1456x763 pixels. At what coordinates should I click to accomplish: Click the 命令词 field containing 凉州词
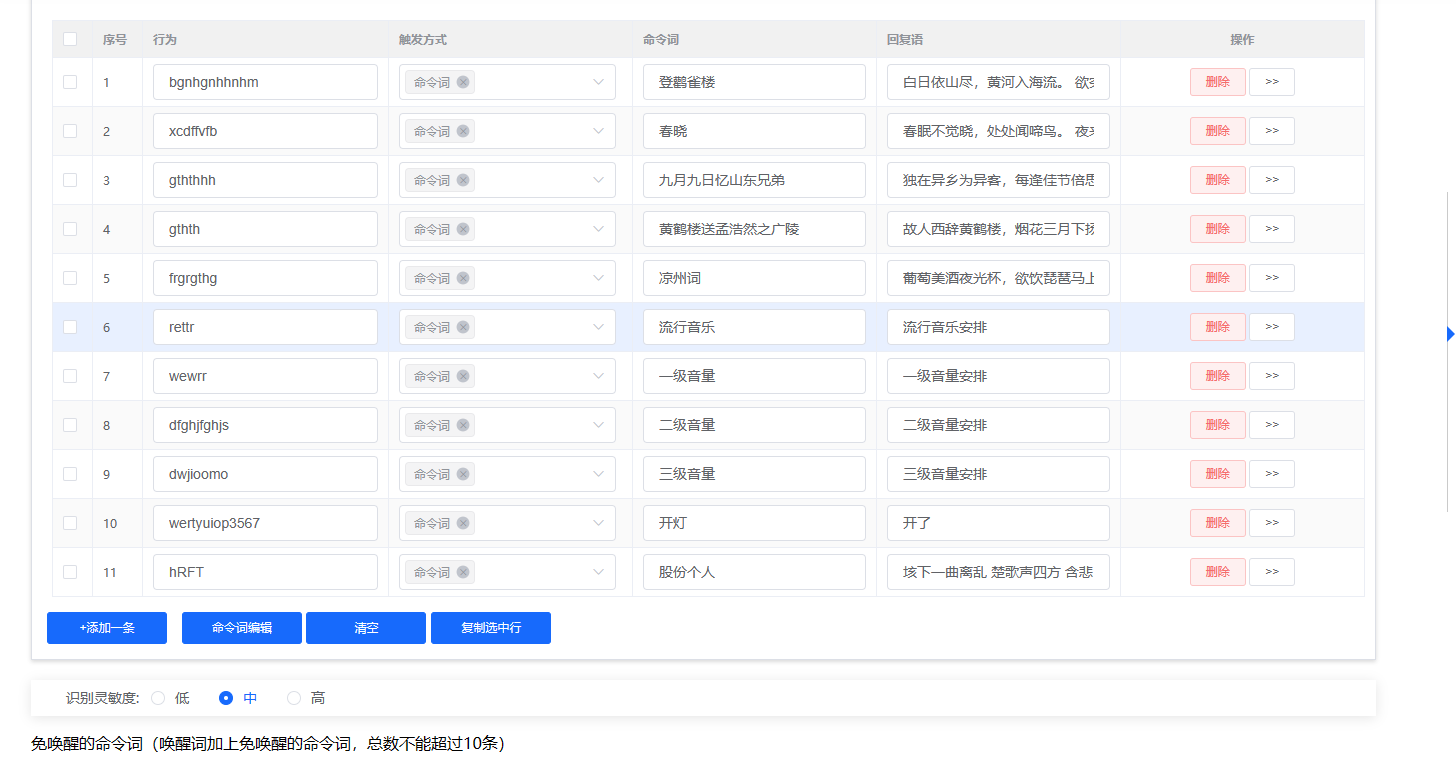pyautogui.click(x=754, y=278)
